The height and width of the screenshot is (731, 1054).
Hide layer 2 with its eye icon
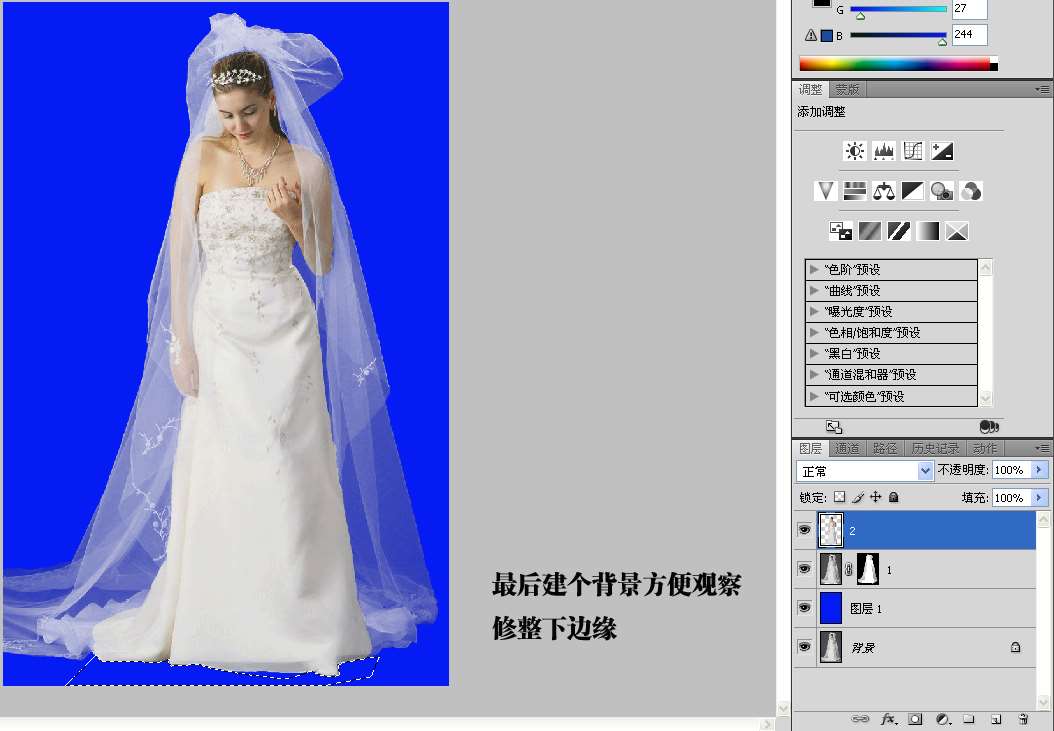click(x=804, y=530)
